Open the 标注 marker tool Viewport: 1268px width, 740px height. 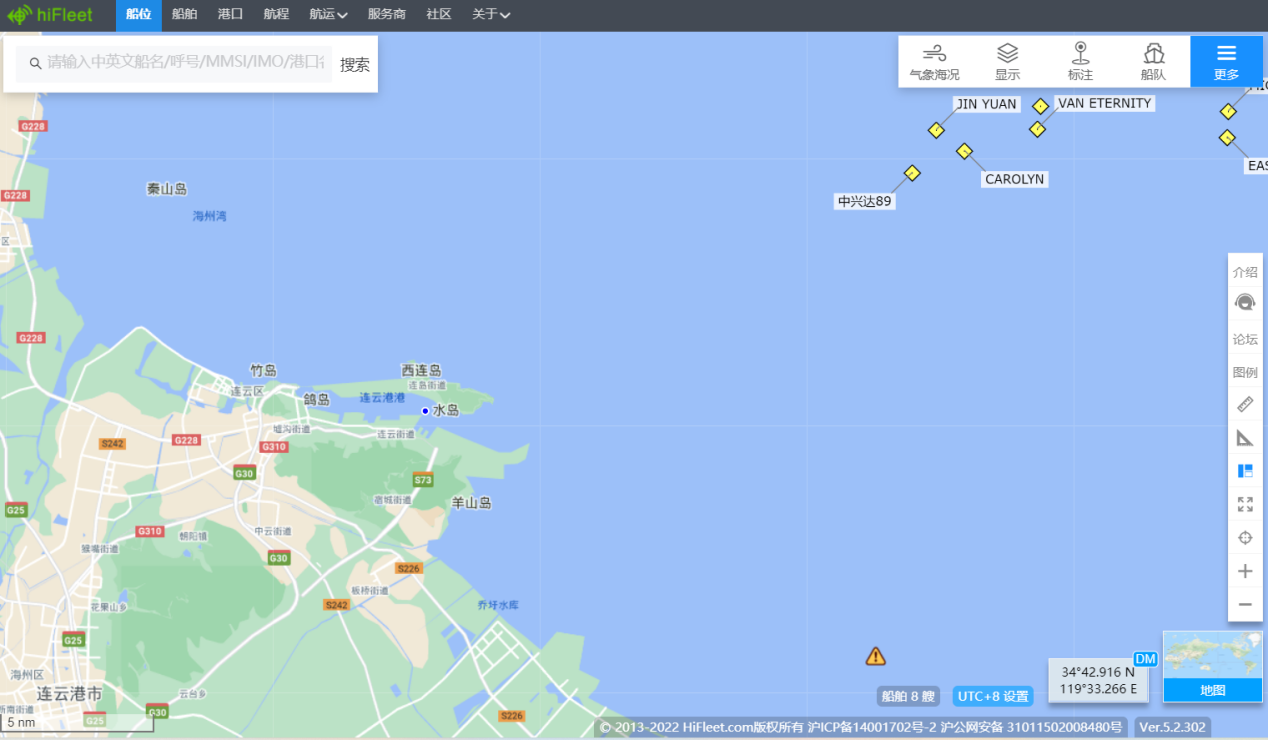coord(1080,62)
